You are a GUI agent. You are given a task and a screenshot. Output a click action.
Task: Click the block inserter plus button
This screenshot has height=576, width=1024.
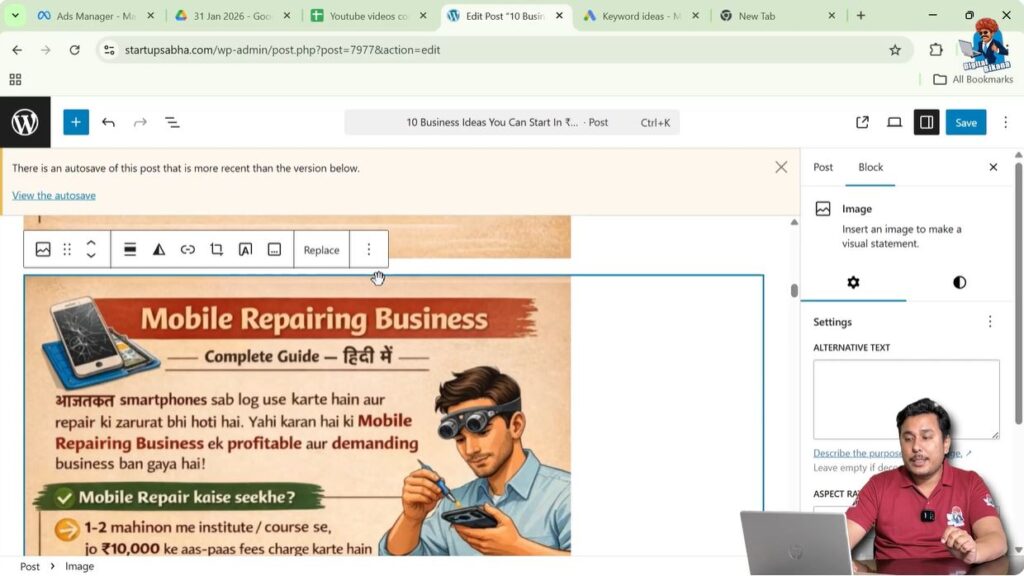pyautogui.click(x=76, y=122)
